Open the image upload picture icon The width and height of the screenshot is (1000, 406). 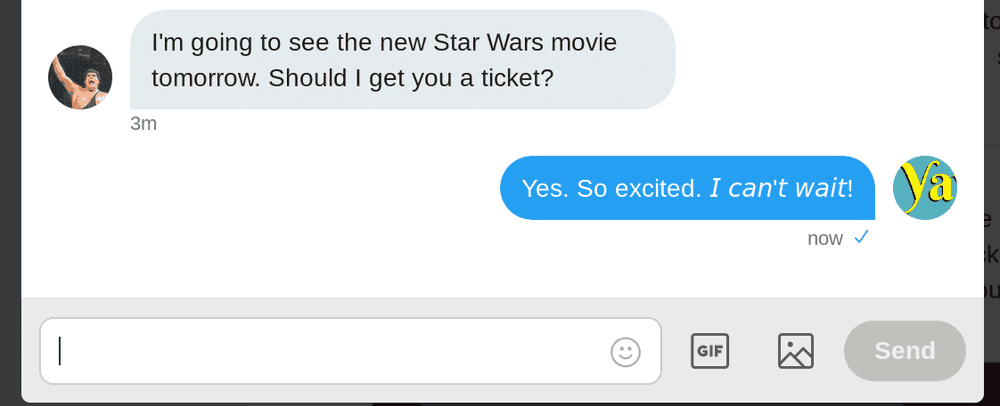(795, 351)
